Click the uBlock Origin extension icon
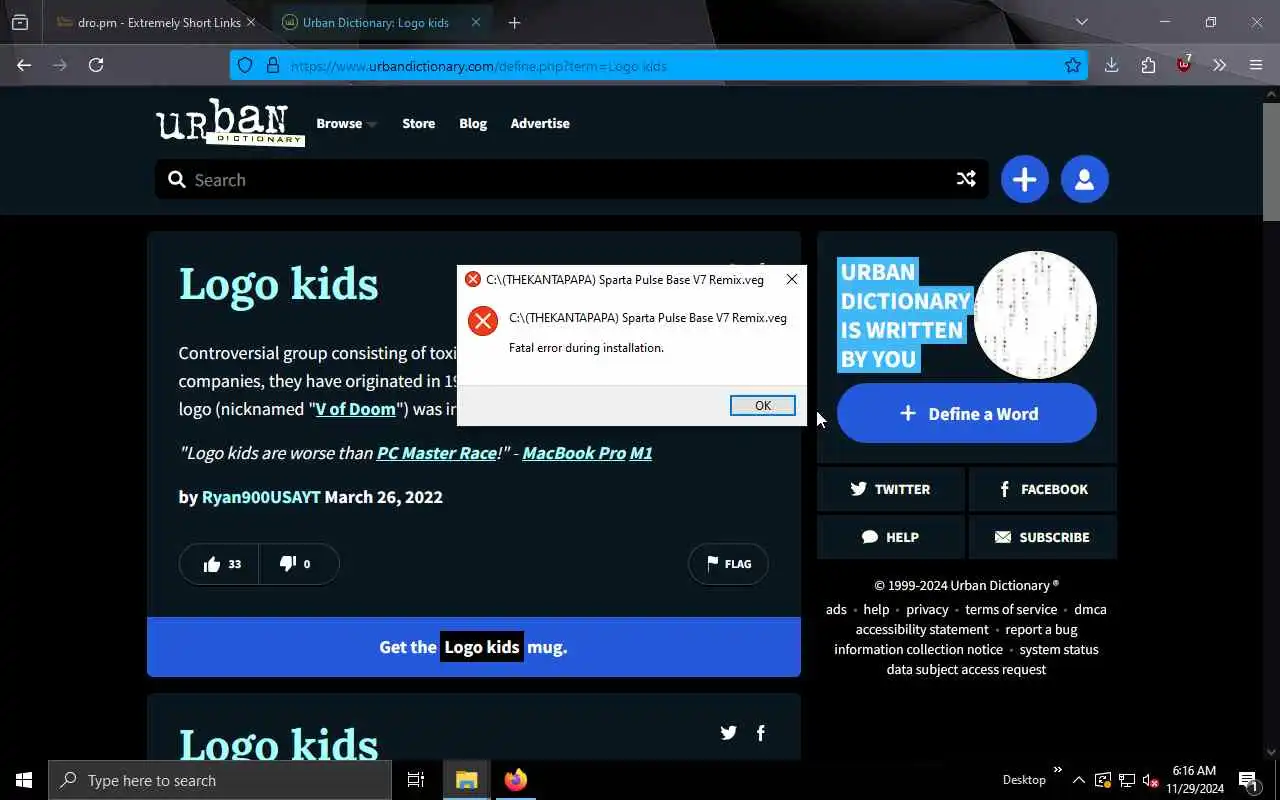This screenshot has width=1280, height=800. [x=1184, y=65]
